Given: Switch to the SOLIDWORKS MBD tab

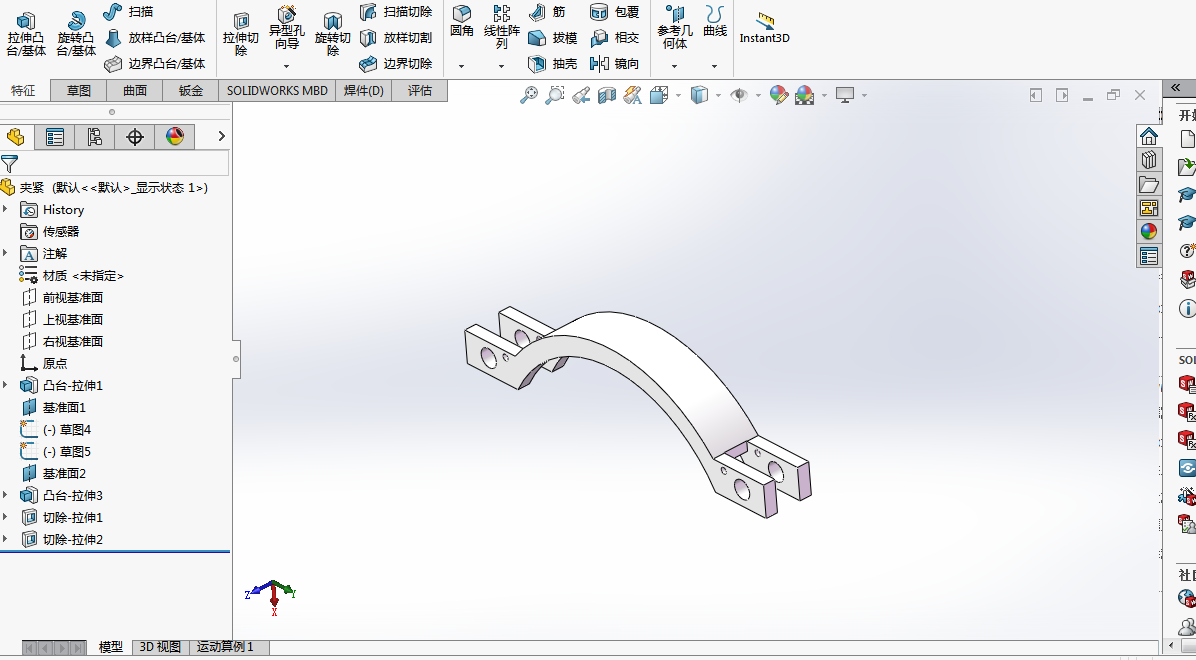Looking at the screenshot, I should click(277, 91).
